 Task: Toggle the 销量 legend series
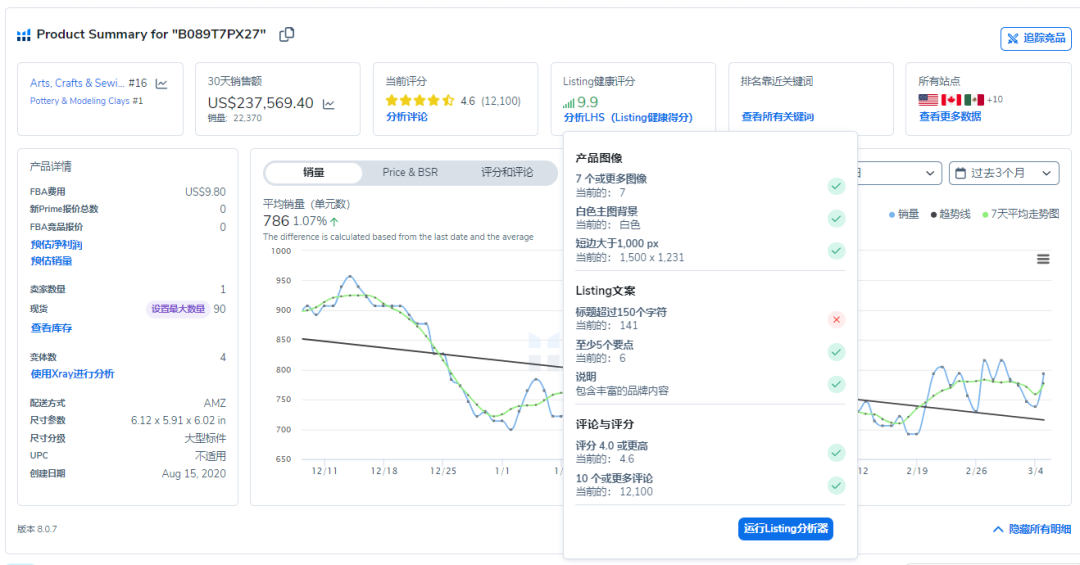(904, 214)
